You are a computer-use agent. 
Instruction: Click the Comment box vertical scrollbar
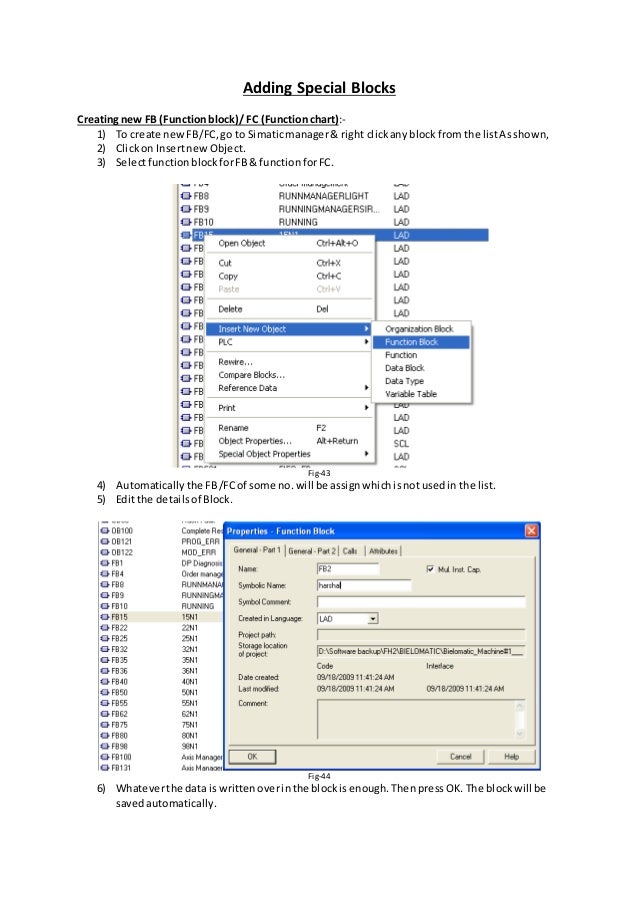point(520,719)
